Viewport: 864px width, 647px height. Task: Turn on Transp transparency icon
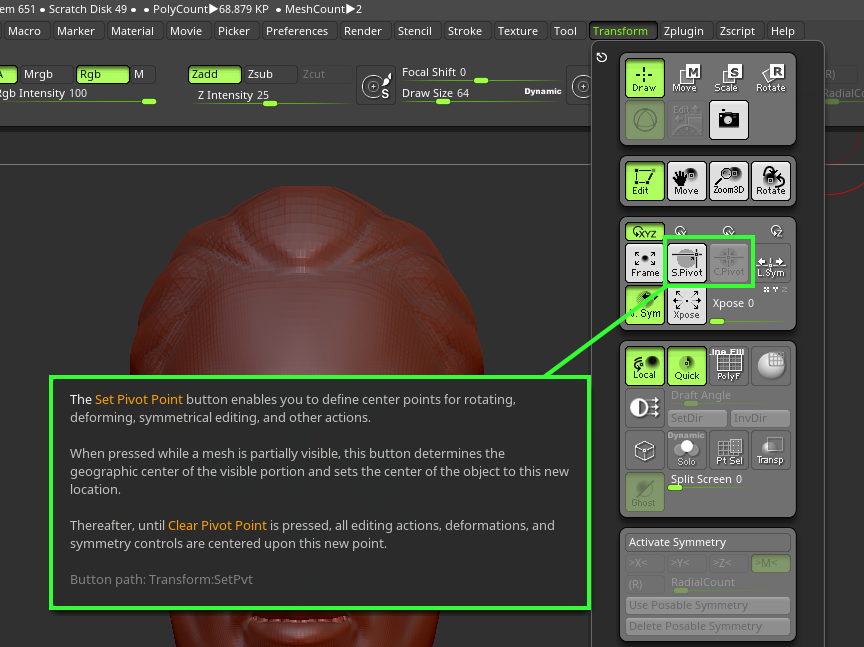click(770, 450)
